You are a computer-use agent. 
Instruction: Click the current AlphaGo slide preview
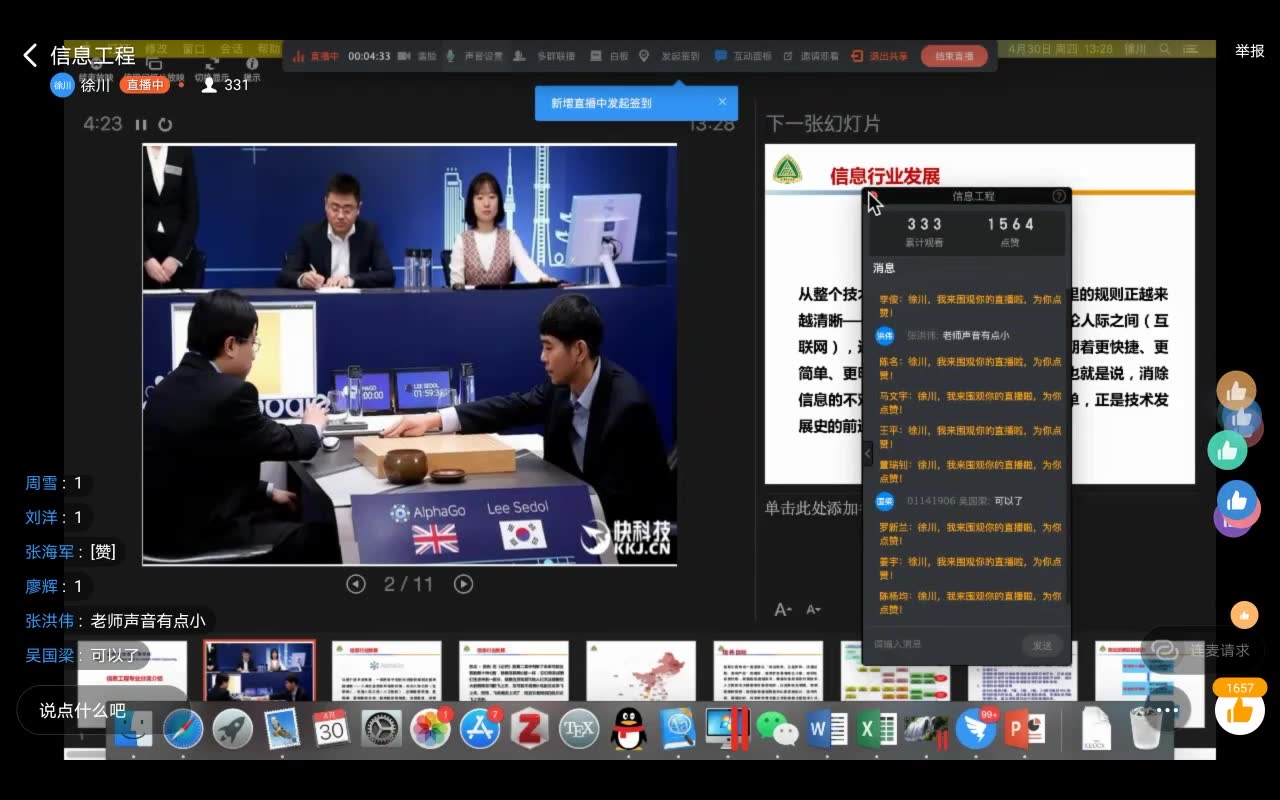409,355
